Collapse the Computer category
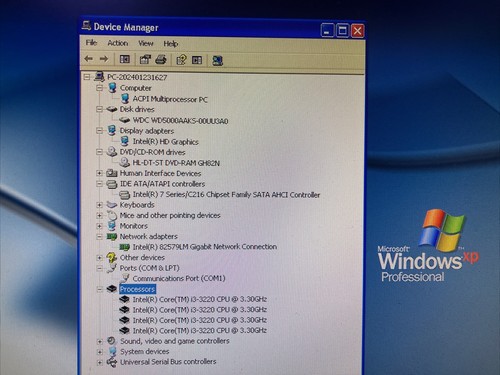This screenshot has height=375, width=500. click(x=99, y=88)
